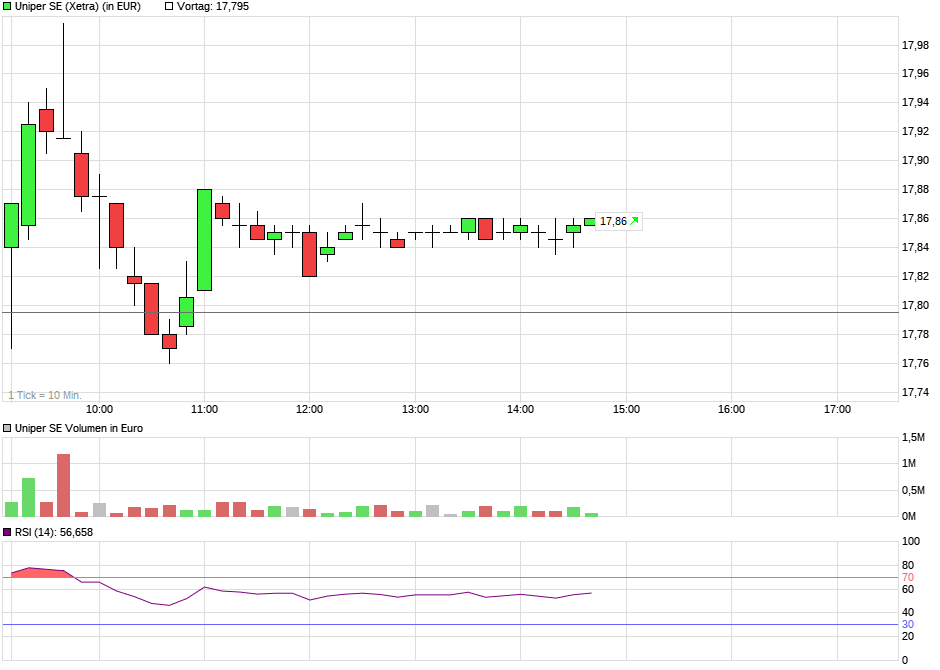The width and height of the screenshot is (940, 670).
Task: Click the current price label 17,86
Action: pyautogui.click(x=613, y=222)
